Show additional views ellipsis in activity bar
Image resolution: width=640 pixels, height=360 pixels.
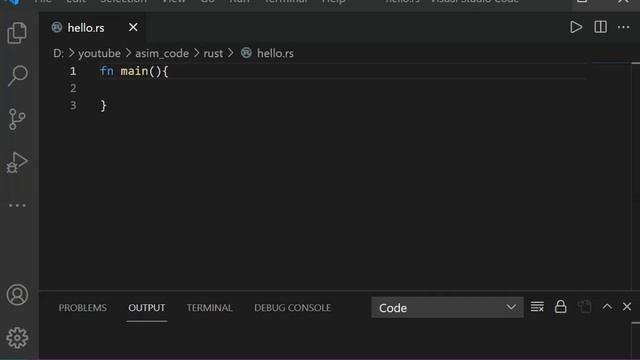pyautogui.click(x=17, y=205)
